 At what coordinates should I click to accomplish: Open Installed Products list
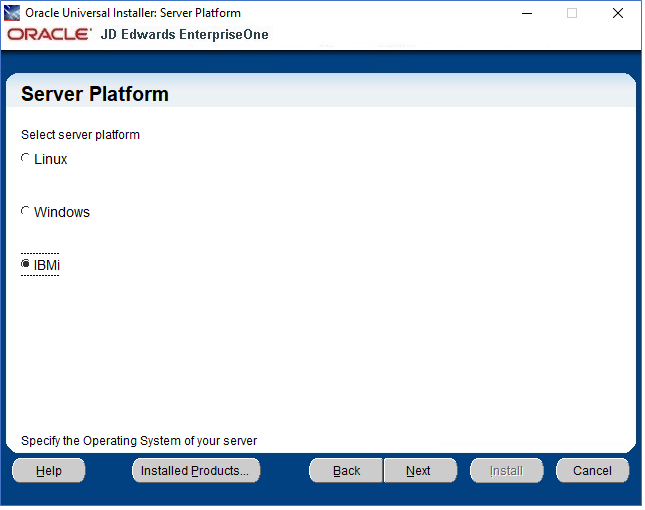tap(196, 471)
